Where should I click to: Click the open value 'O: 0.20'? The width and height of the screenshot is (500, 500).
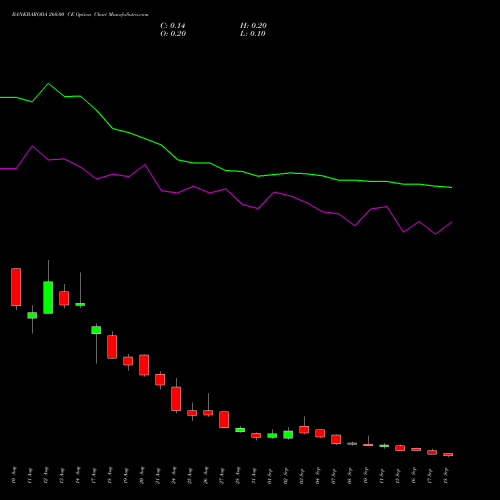pos(173,34)
